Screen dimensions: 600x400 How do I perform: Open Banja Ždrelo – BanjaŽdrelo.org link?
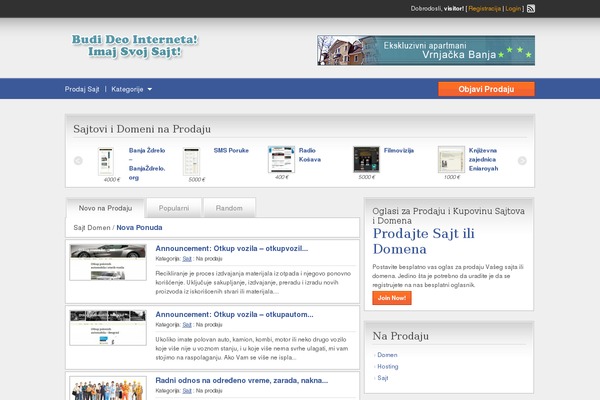click(x=147, y=164)
